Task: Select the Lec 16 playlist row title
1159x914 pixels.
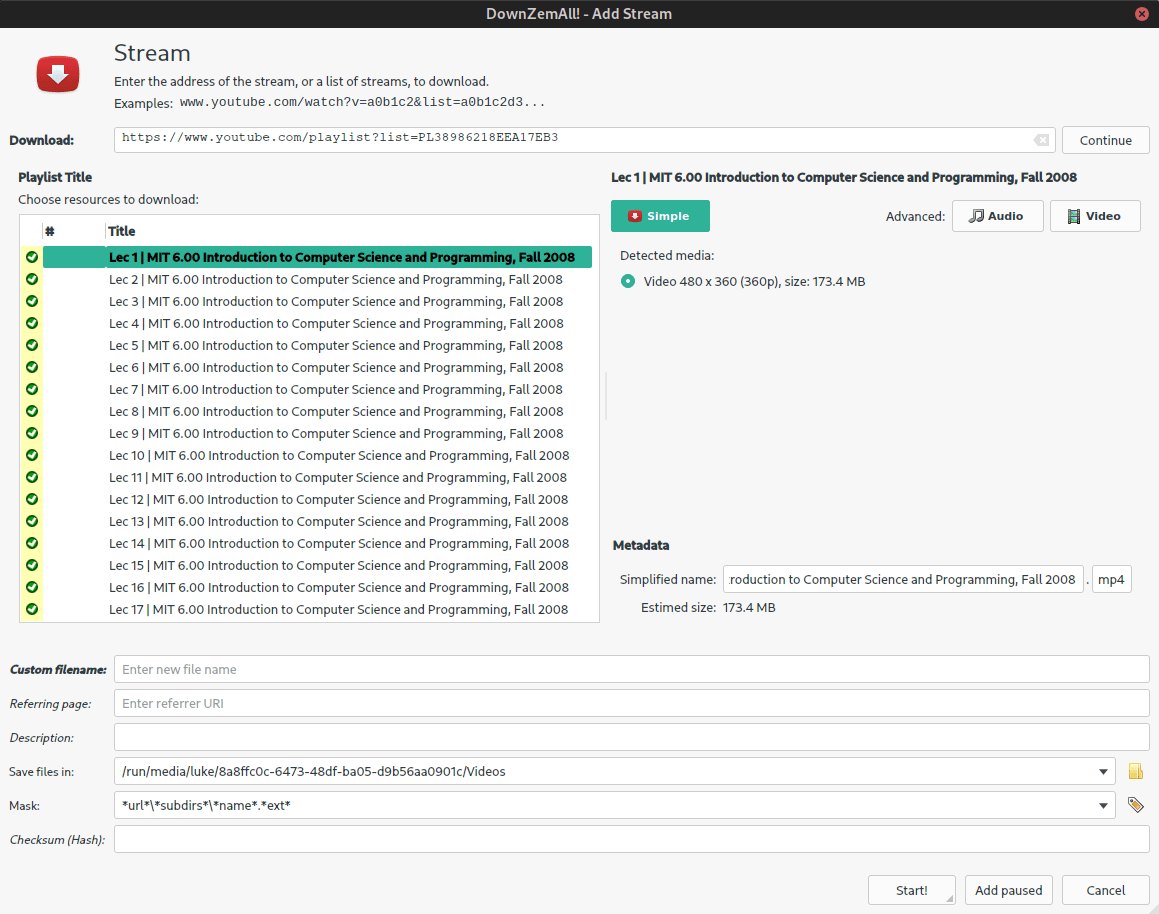Action: (339, 587)
